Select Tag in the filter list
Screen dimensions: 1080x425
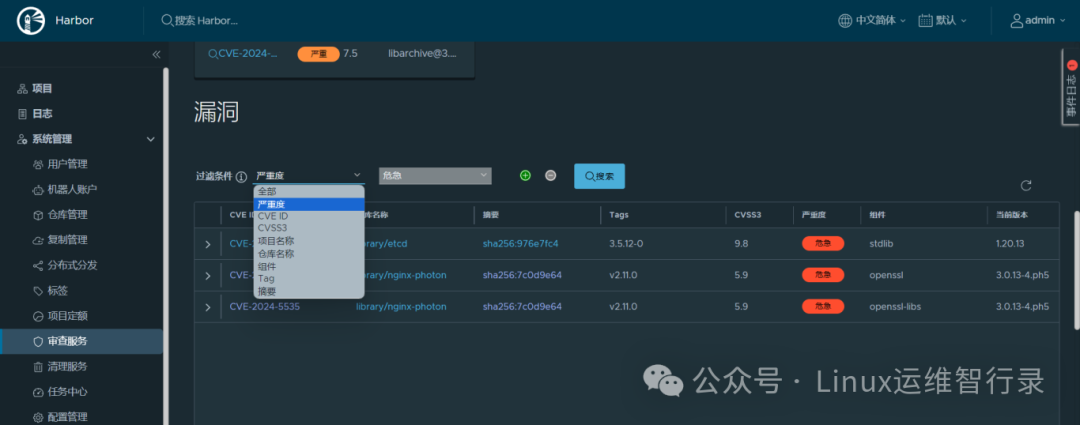click(x=309, y=278)
